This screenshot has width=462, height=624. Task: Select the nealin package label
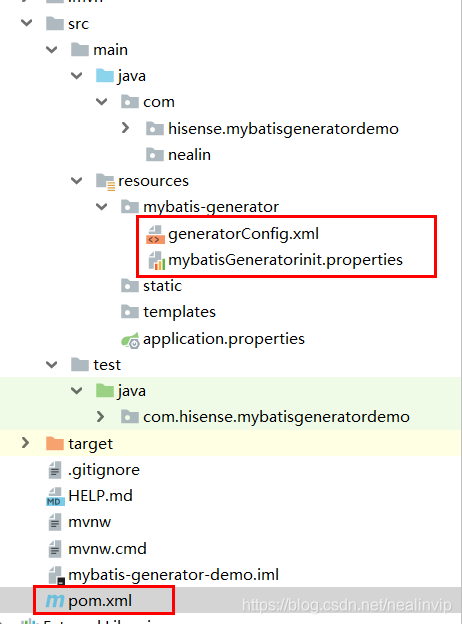(189, 155)
